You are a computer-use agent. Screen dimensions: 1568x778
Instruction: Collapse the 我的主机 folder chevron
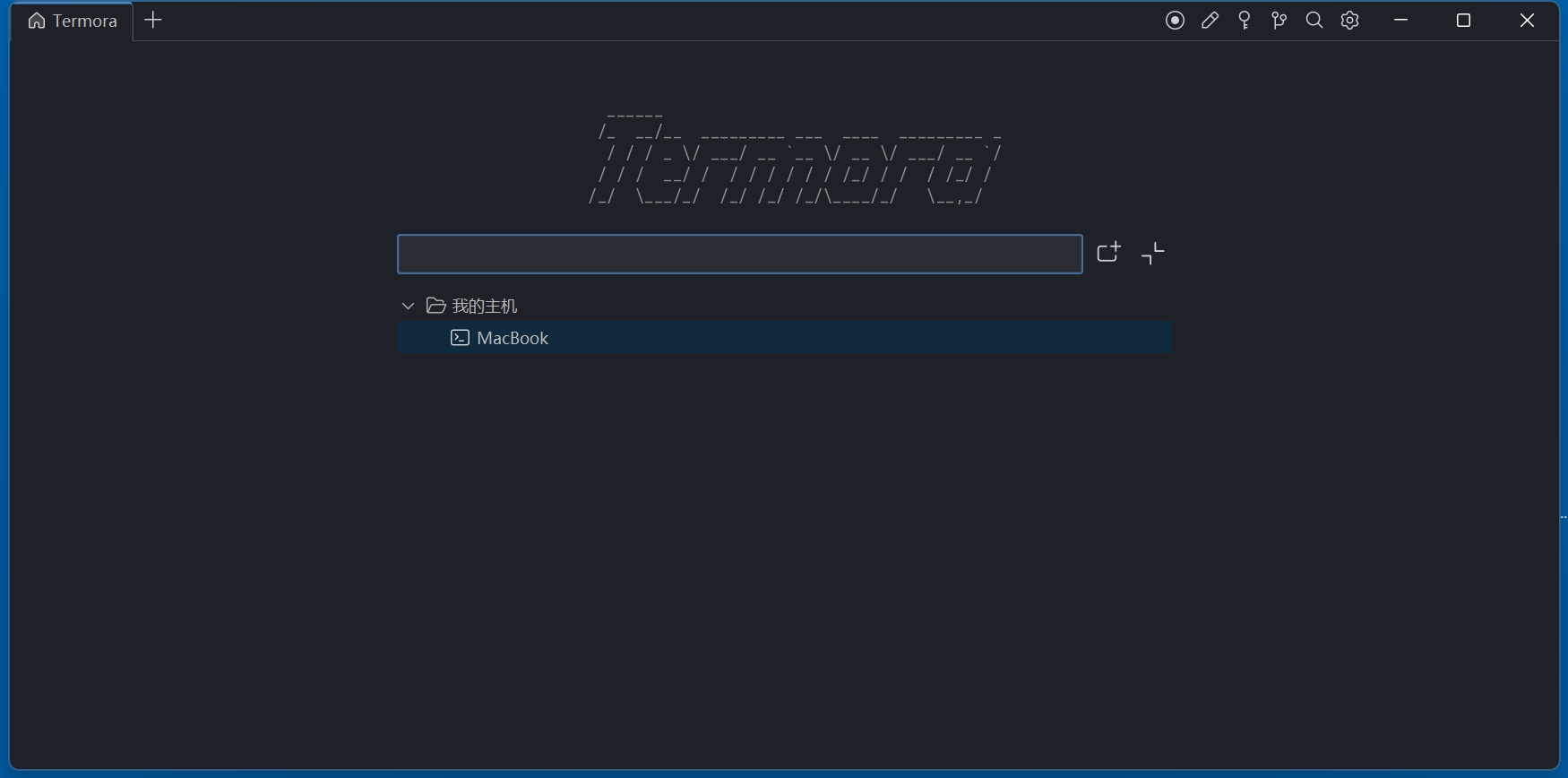point(409,306)
